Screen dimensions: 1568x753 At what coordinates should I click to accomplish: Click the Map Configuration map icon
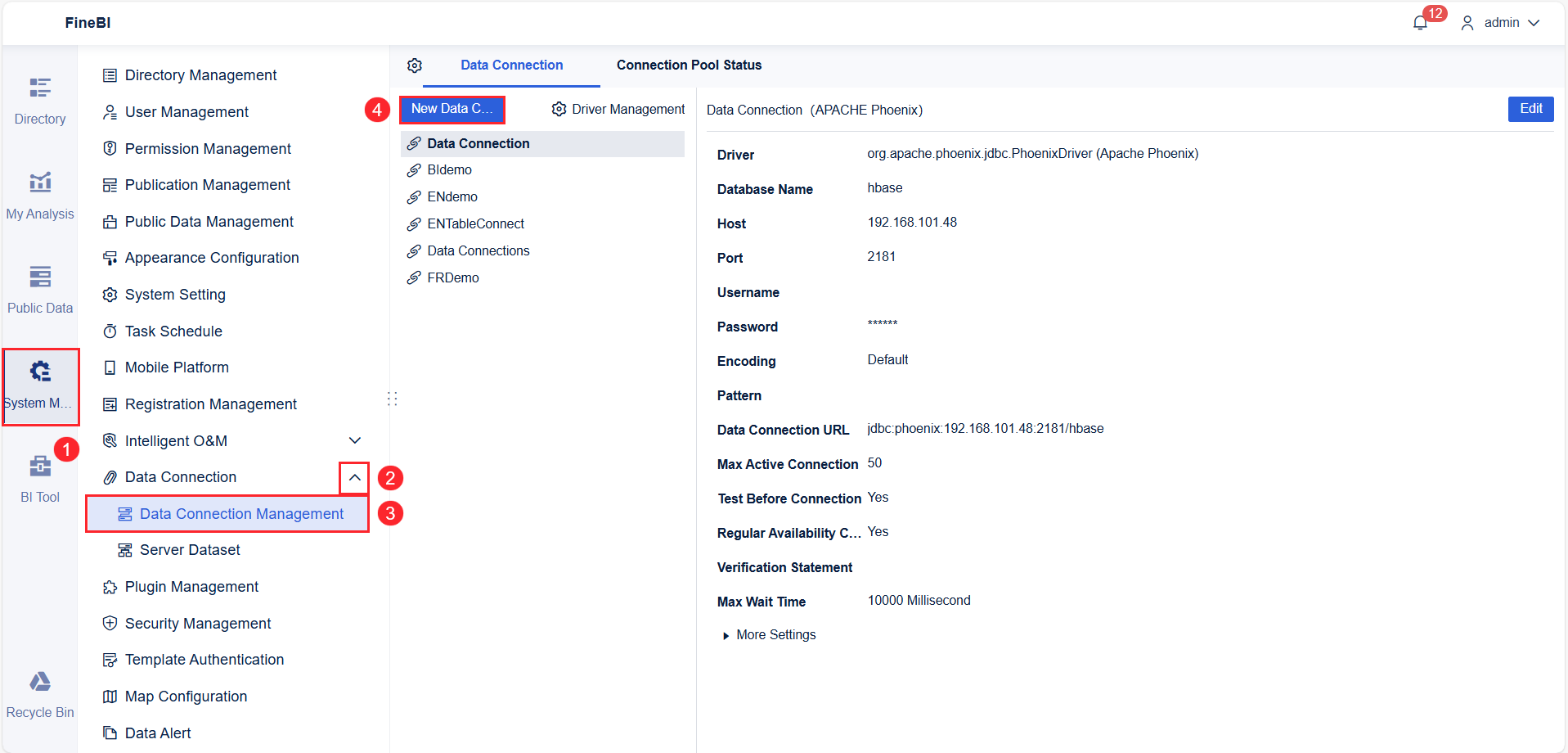[110, 697]
